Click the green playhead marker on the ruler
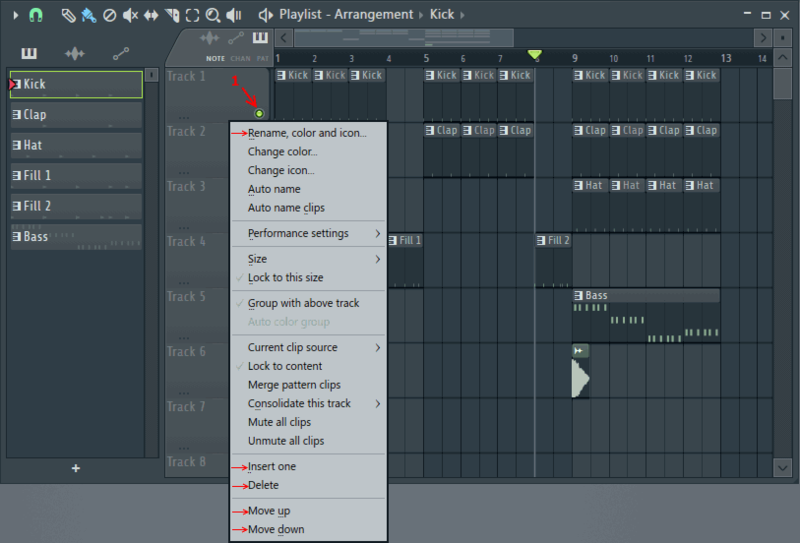The height and width of the screenshot is (543, 800). [534, 54]
